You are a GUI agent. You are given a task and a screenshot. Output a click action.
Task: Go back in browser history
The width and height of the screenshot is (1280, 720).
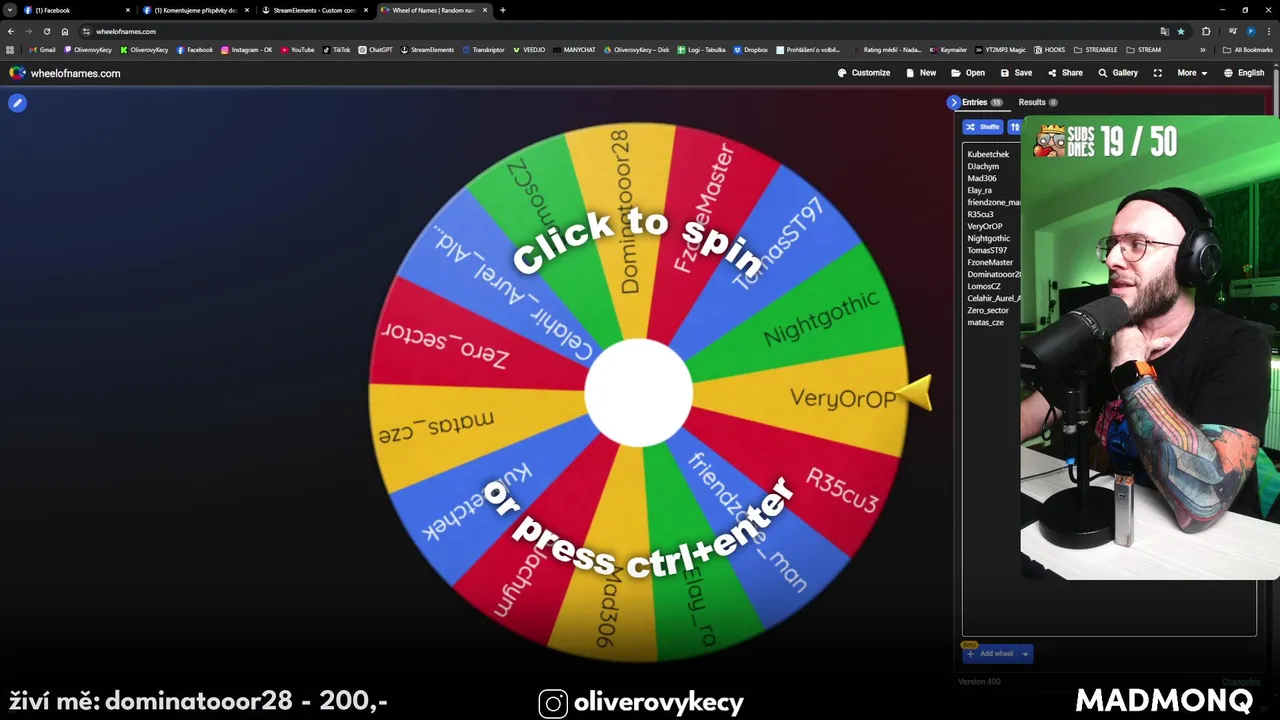(11, 31)
